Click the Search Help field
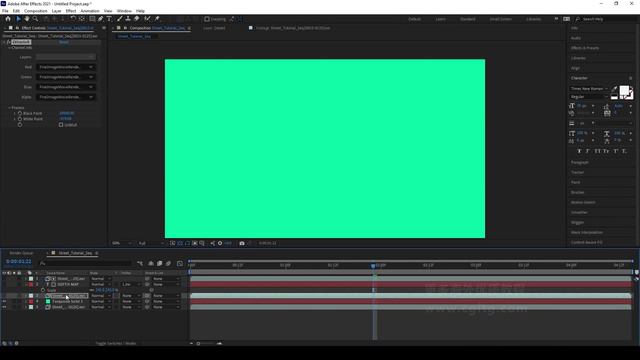Viewport: 640px width, 360px height. (606, 19)
